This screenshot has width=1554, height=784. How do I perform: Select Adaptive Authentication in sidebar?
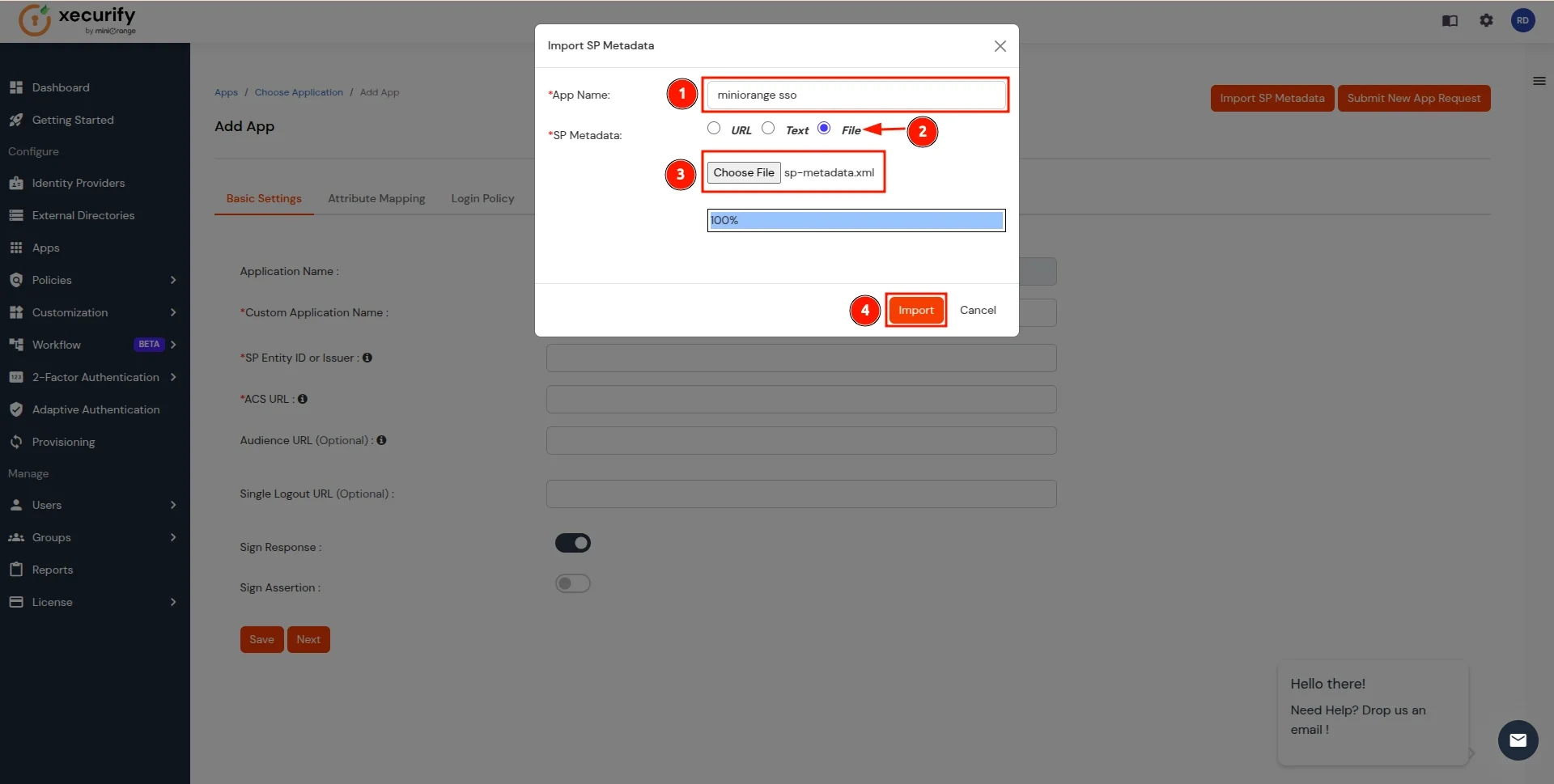pos(96,409)
